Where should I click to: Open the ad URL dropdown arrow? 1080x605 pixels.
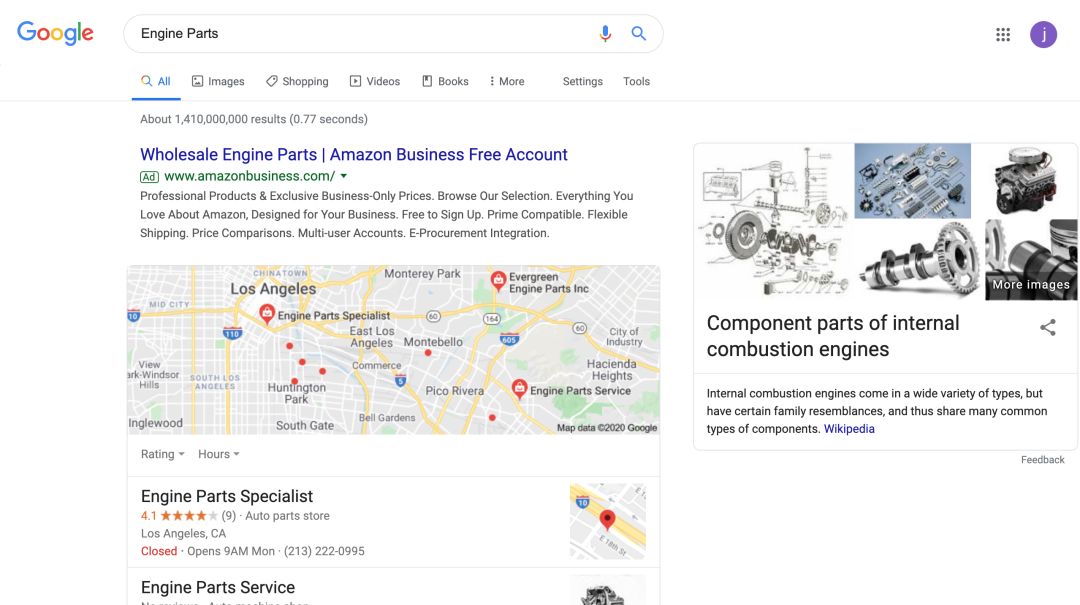[x=344, y=176]
